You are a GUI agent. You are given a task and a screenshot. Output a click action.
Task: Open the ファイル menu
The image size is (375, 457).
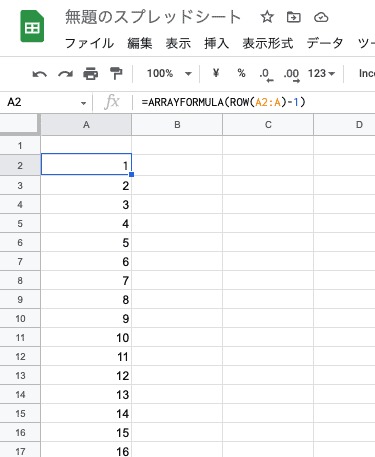[89, 43]
